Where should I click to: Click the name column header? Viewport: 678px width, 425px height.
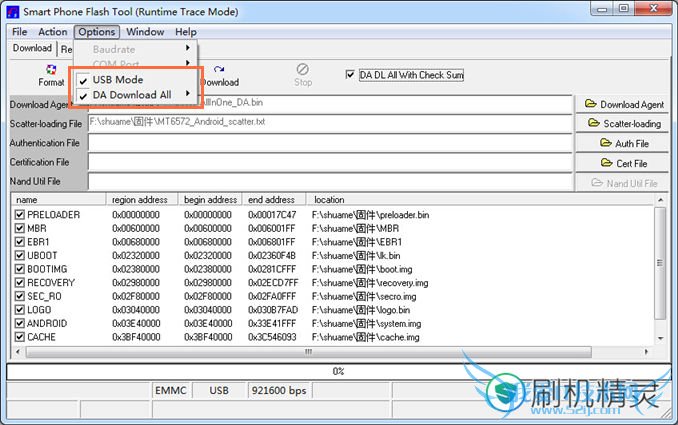point(59,200)
